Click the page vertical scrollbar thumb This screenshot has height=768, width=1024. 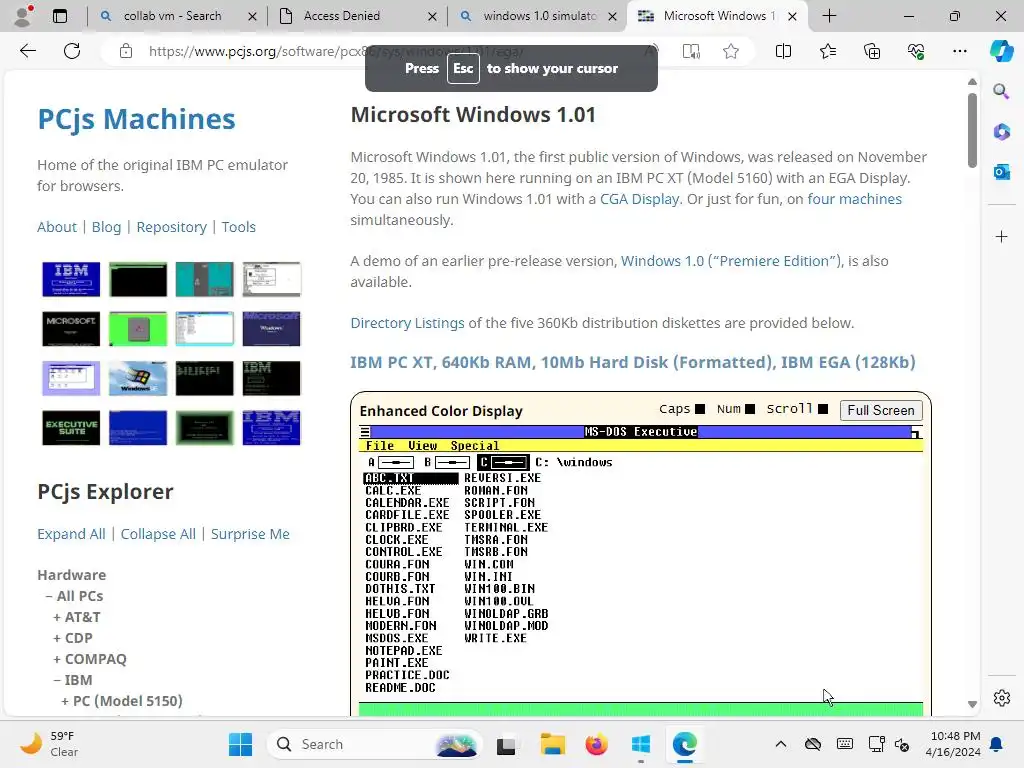point(972,129)
